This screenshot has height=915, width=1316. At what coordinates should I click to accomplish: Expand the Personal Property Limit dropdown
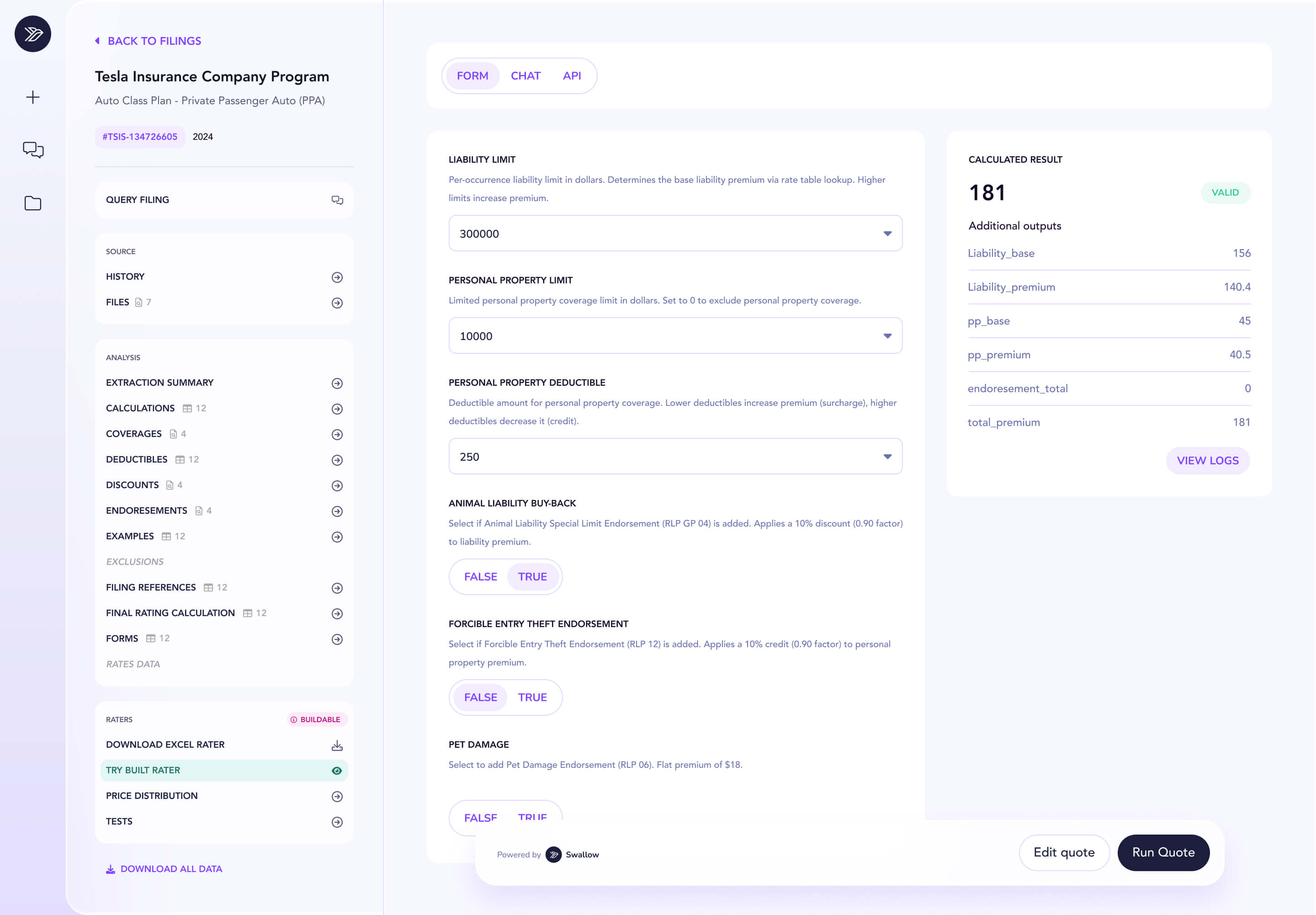[675, 336]
